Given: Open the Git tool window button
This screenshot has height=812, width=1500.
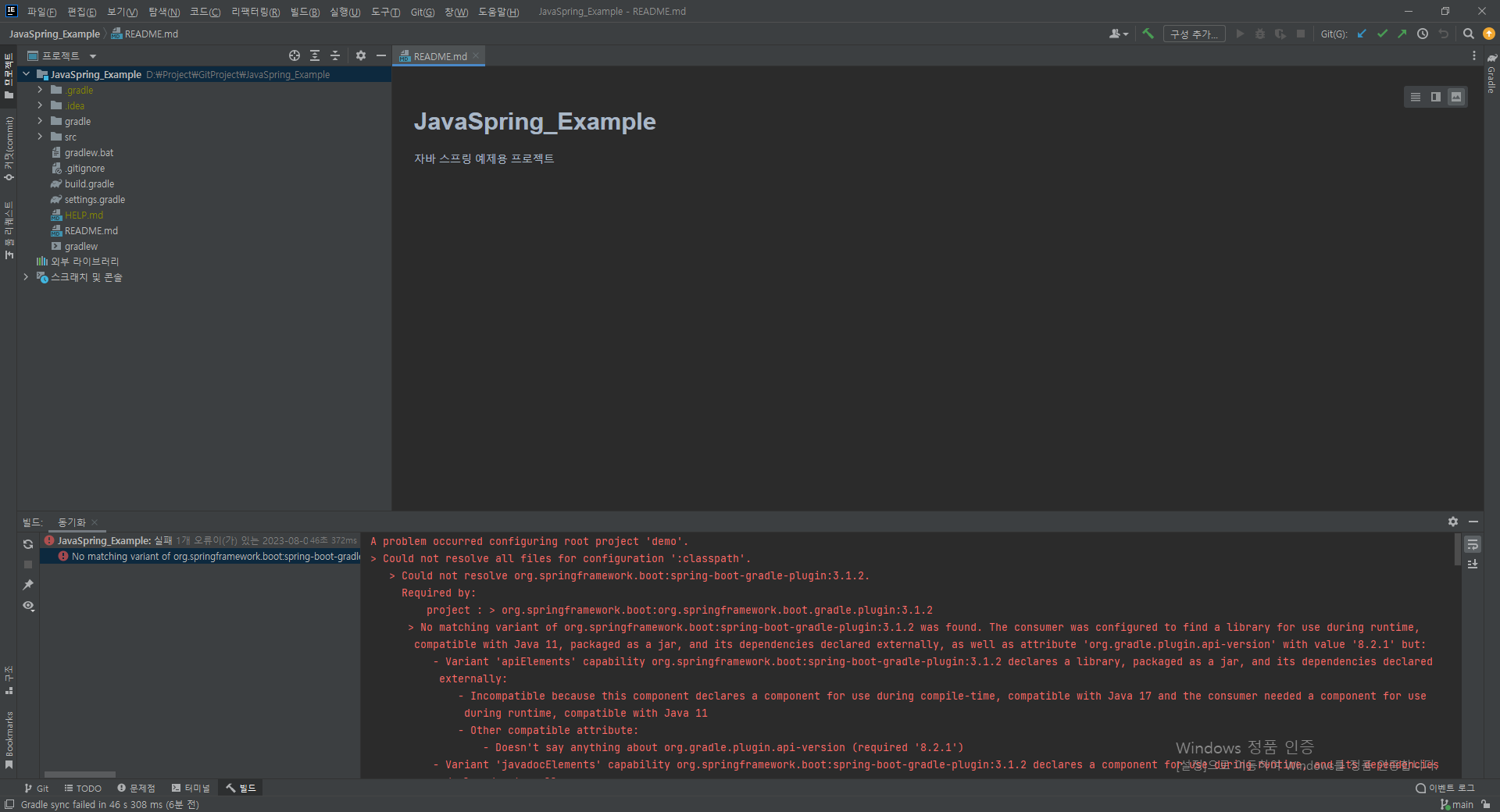Looking at the screenshot, I should [x=36, y=789].
